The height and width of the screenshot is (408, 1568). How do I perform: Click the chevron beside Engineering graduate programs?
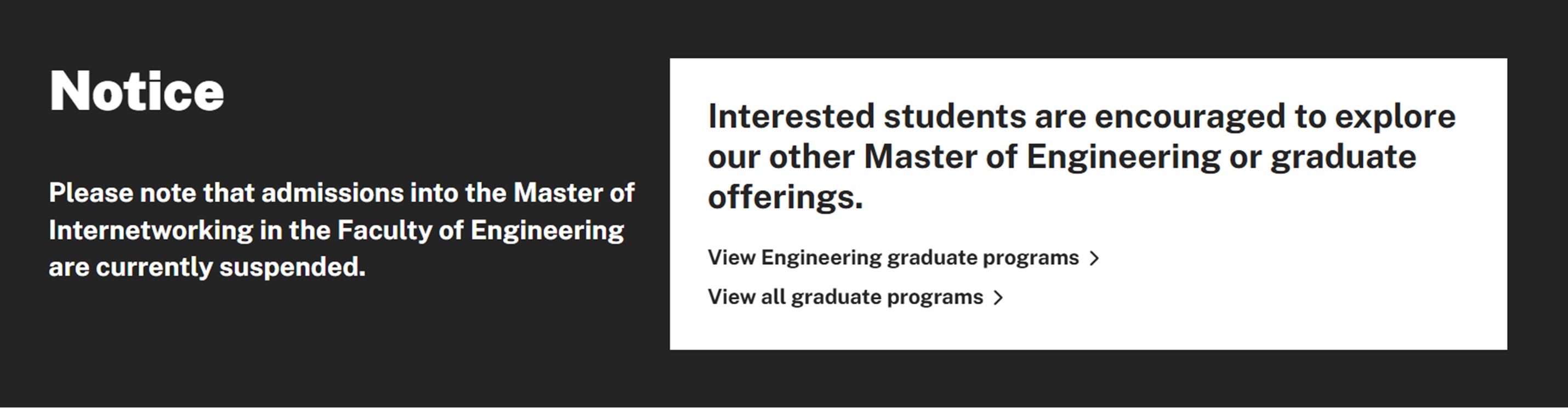[x=1094, y=258]
